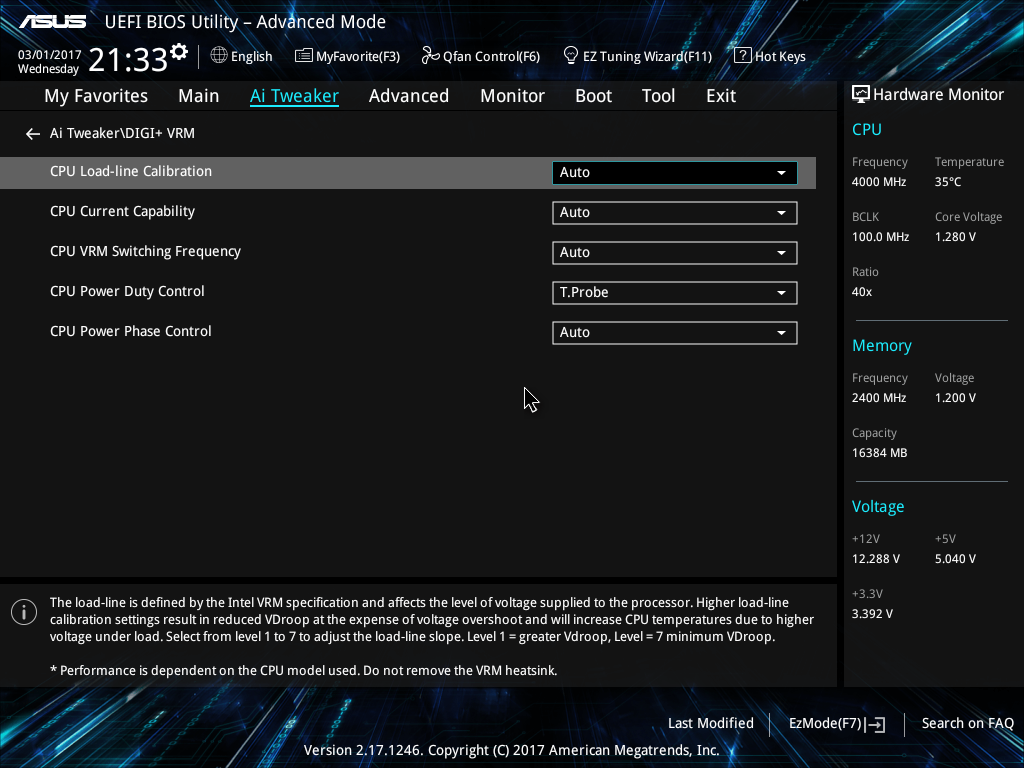Image resolution: width=1024 pixels, height=768 pixels.
Task: Show the Hot Keys list
Action: [780, 56]
